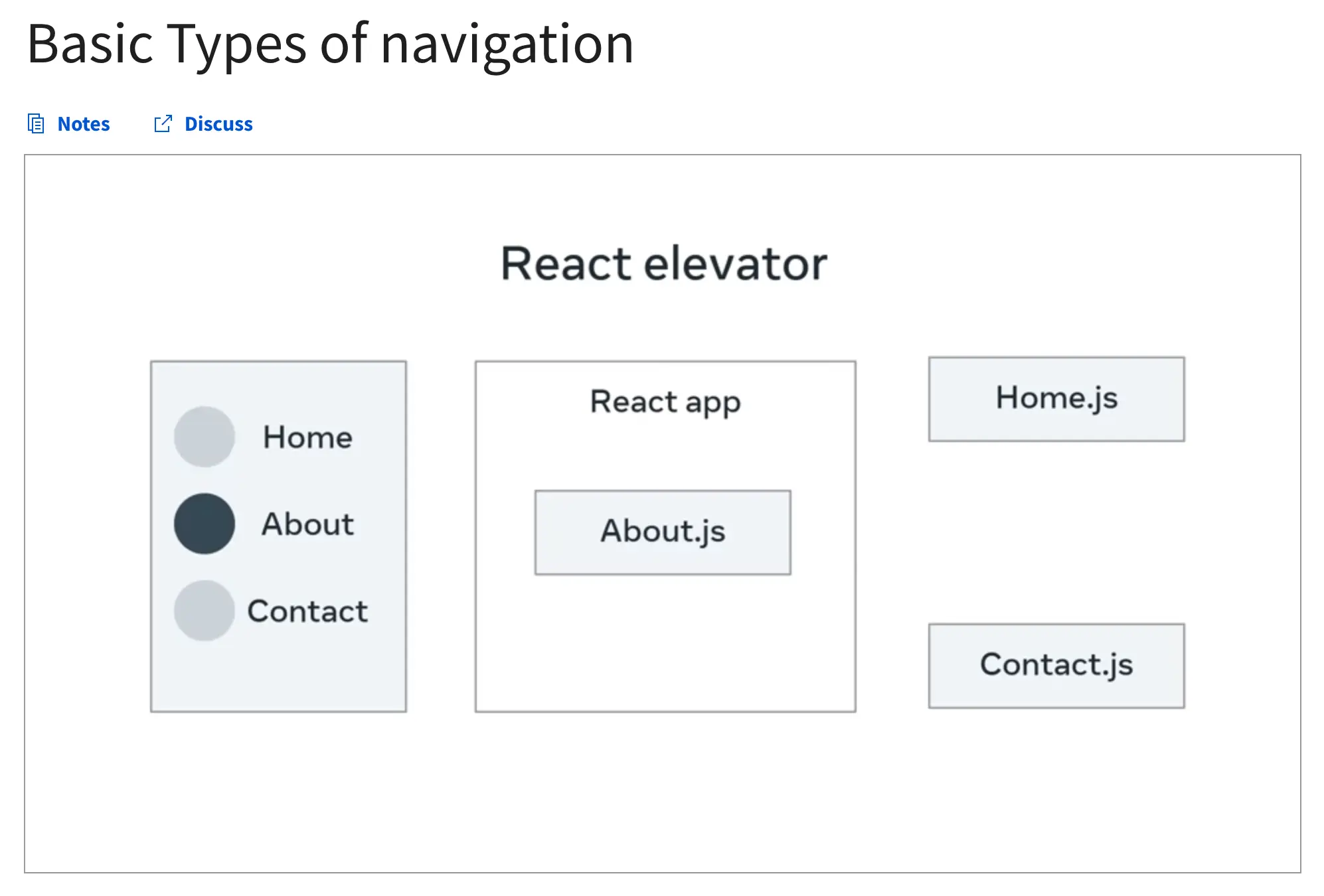Viewport: 1324px width, 896px height.
Task: Click the Notes tab label
Action: (x=82, y=123)
